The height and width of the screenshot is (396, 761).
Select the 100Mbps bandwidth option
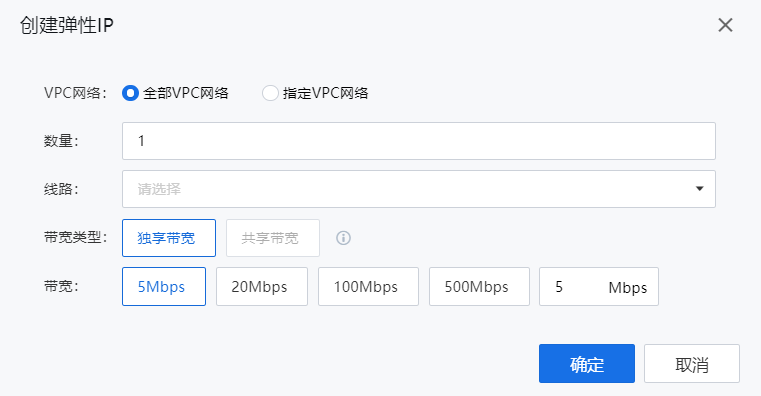pyautogui.click(x=368, y=286)
